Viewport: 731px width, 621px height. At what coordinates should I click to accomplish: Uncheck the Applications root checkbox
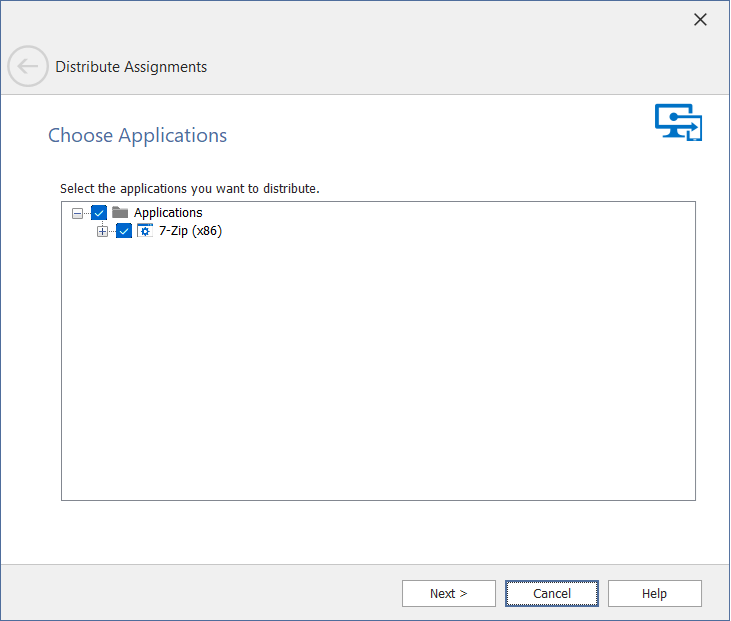click(x=99, y=212)
